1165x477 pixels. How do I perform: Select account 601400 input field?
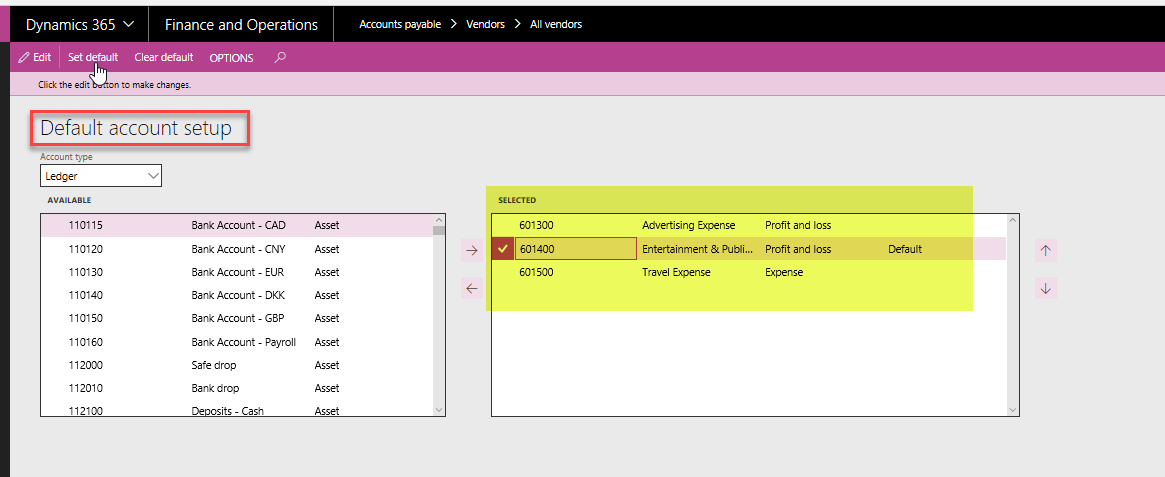click(x=575, y=249)
